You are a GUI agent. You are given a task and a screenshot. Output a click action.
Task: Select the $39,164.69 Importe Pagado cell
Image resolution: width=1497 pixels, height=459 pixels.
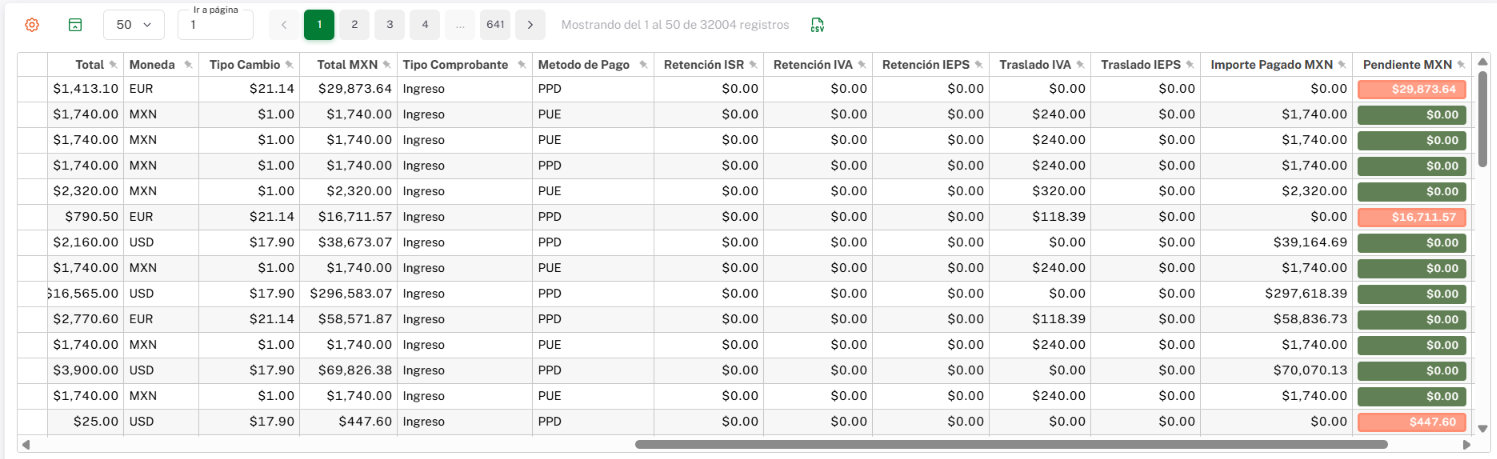tap(1277, 243)
